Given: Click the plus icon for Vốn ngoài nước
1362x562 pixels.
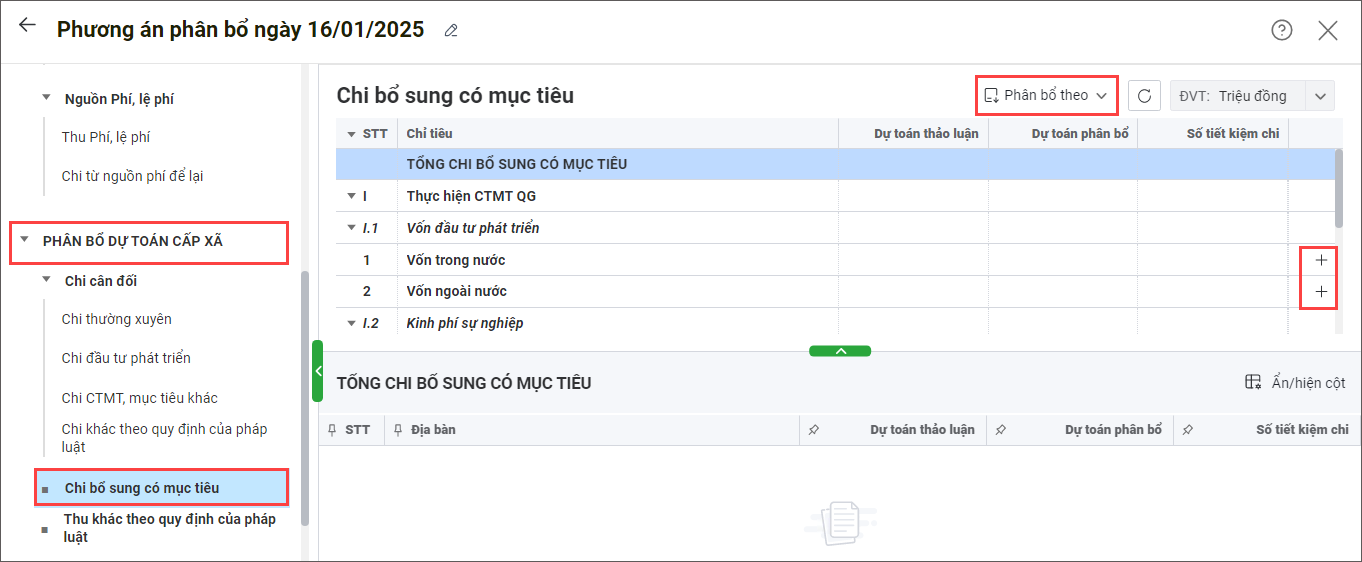Looking at the screenshot, I should (x=1321, y=292).
